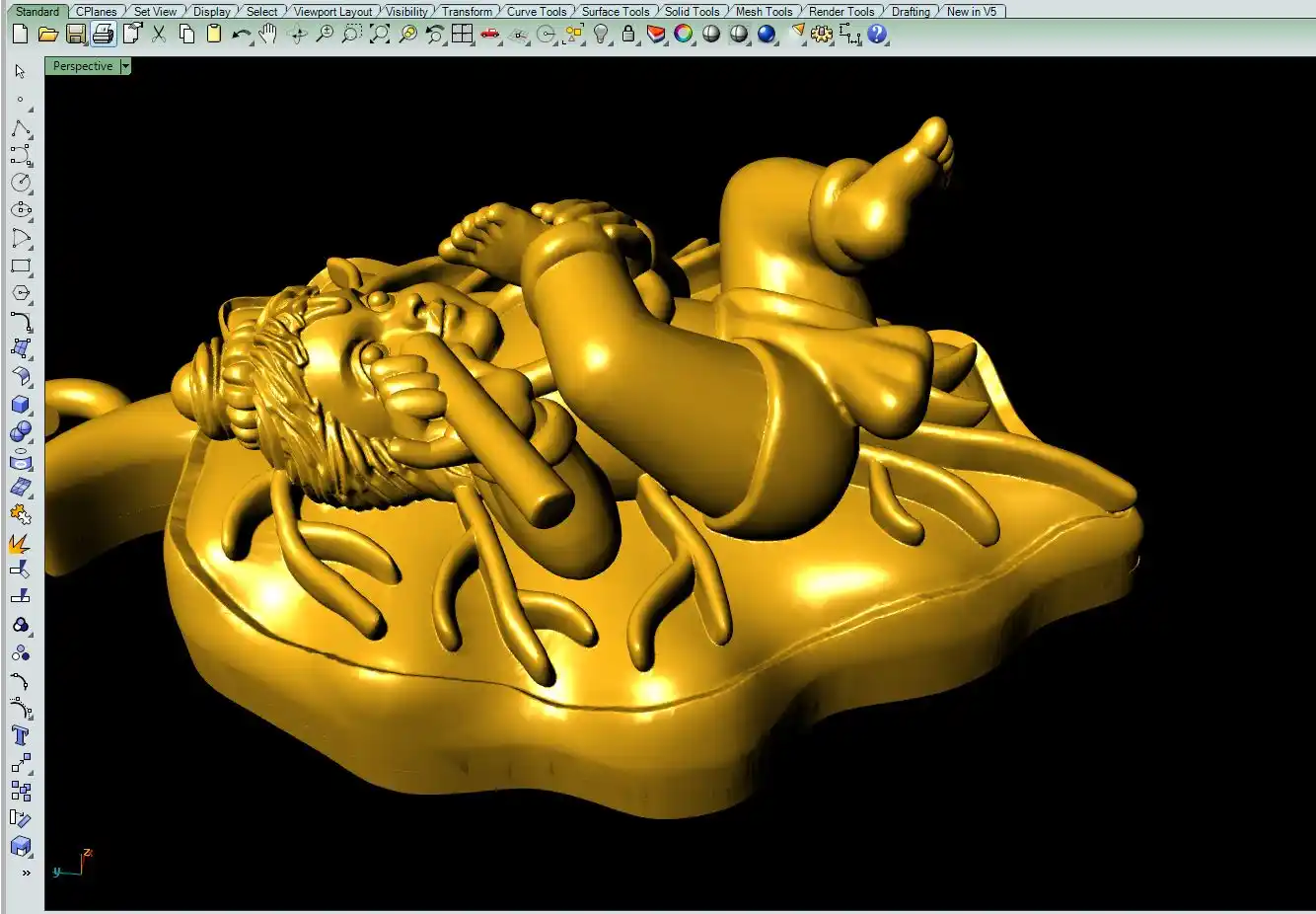Toggle the padlock lock objects icon

coord(628,35)
